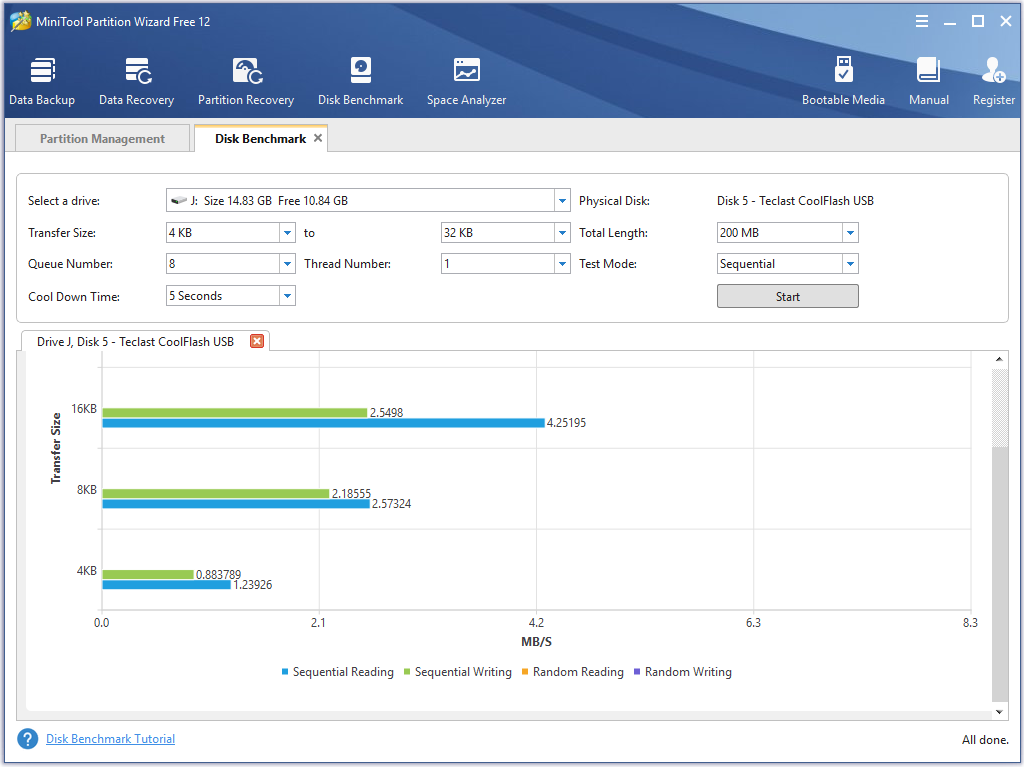The height and width of the screenshot is (767, 1024).
Task: Open the Data Backup tool
Action: point(42,81)
